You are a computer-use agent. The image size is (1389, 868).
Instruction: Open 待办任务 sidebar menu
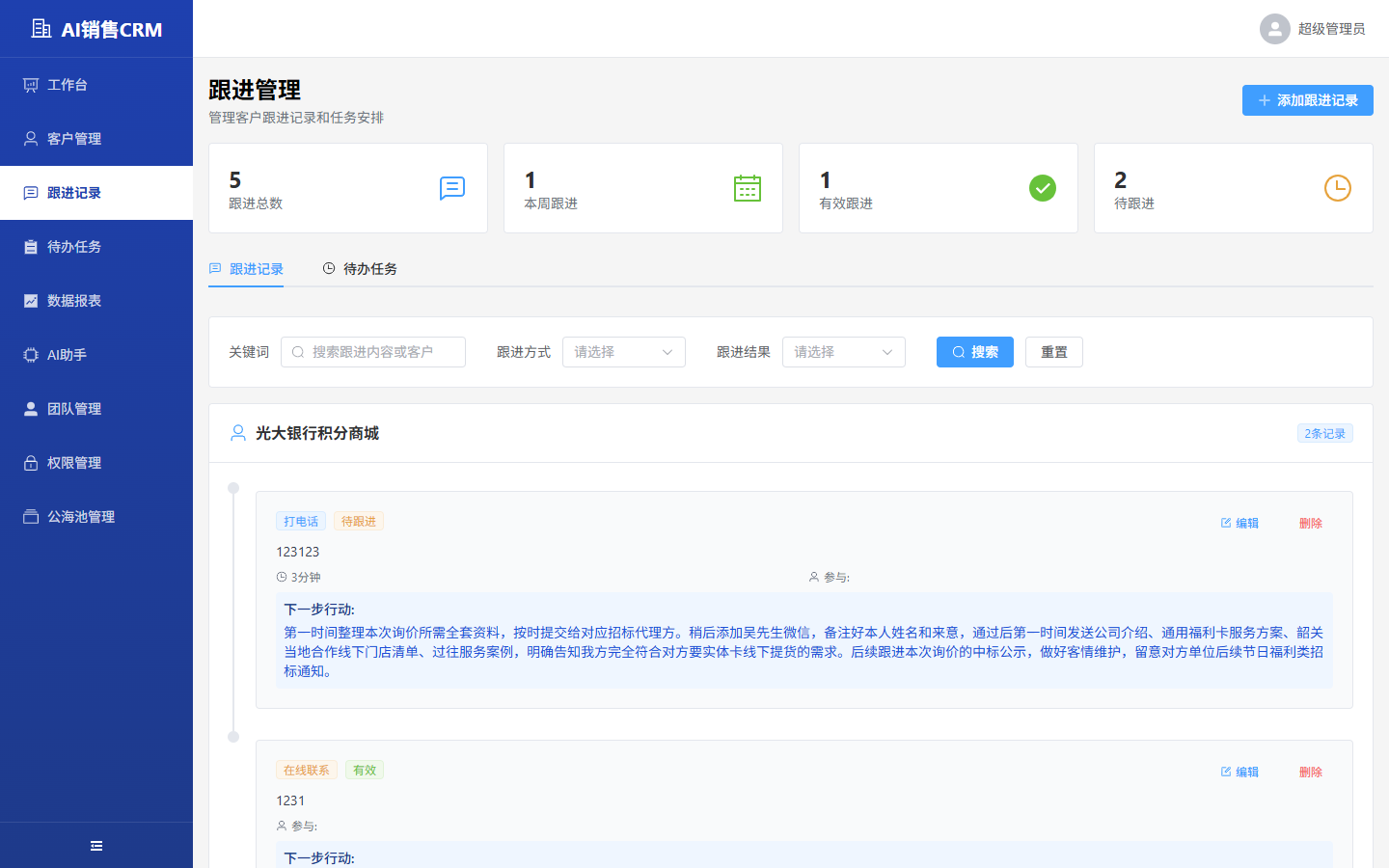pos(96,247)
